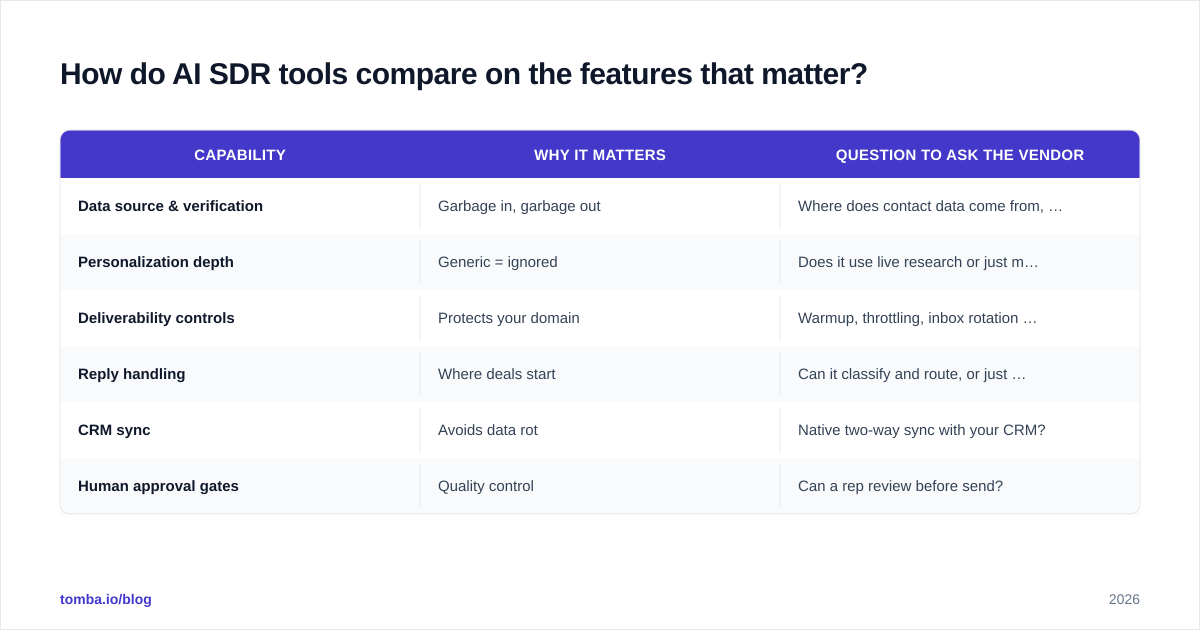The width and height of the screenshot is (1200, 630).
Task: Click 'Where does contact data come from' cell
Action: (960, 206)
